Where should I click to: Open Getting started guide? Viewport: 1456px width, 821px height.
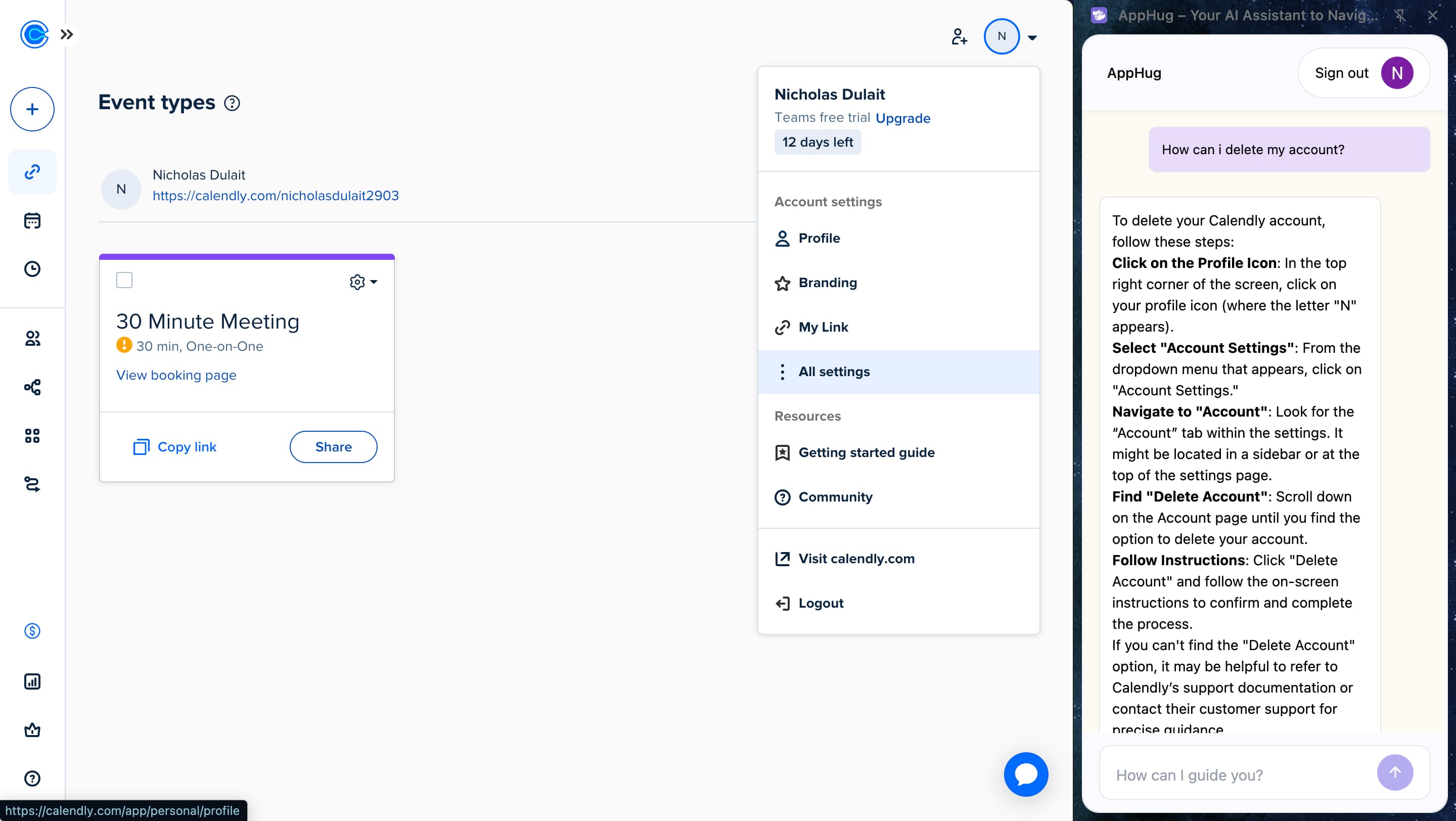click(898, 452)
